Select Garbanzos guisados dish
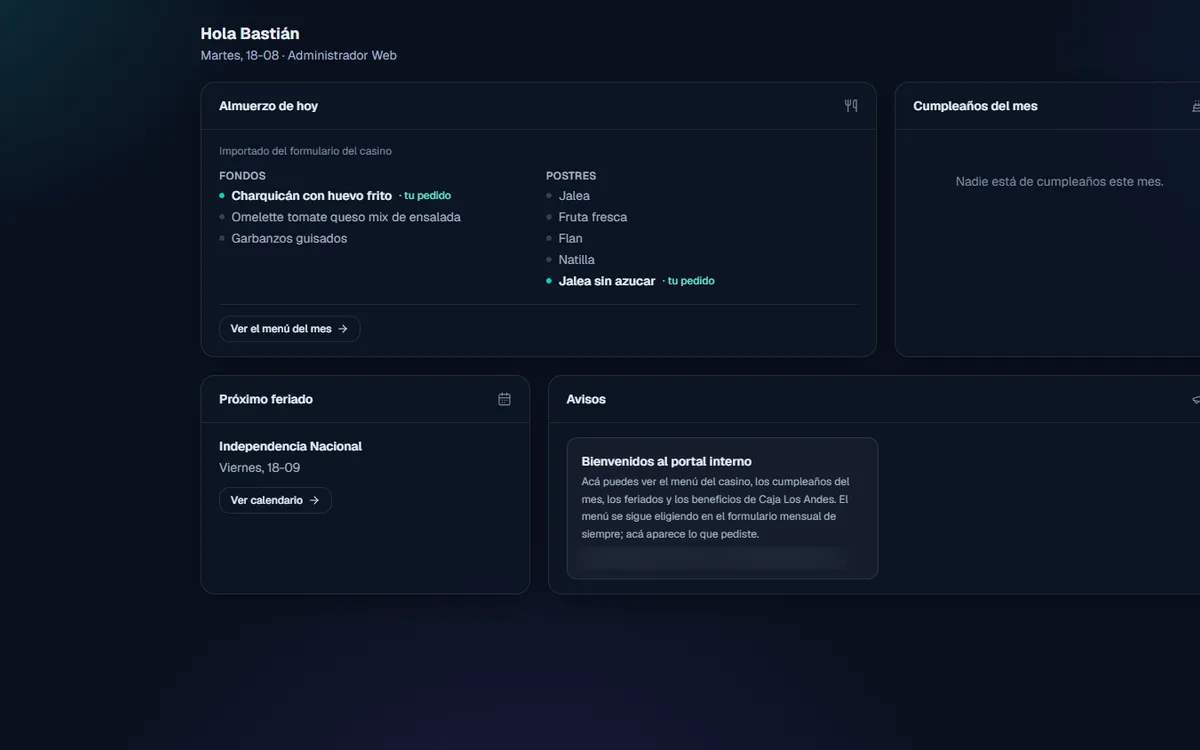This screenshot has width=1200, height=750. [x=289, y=239]
